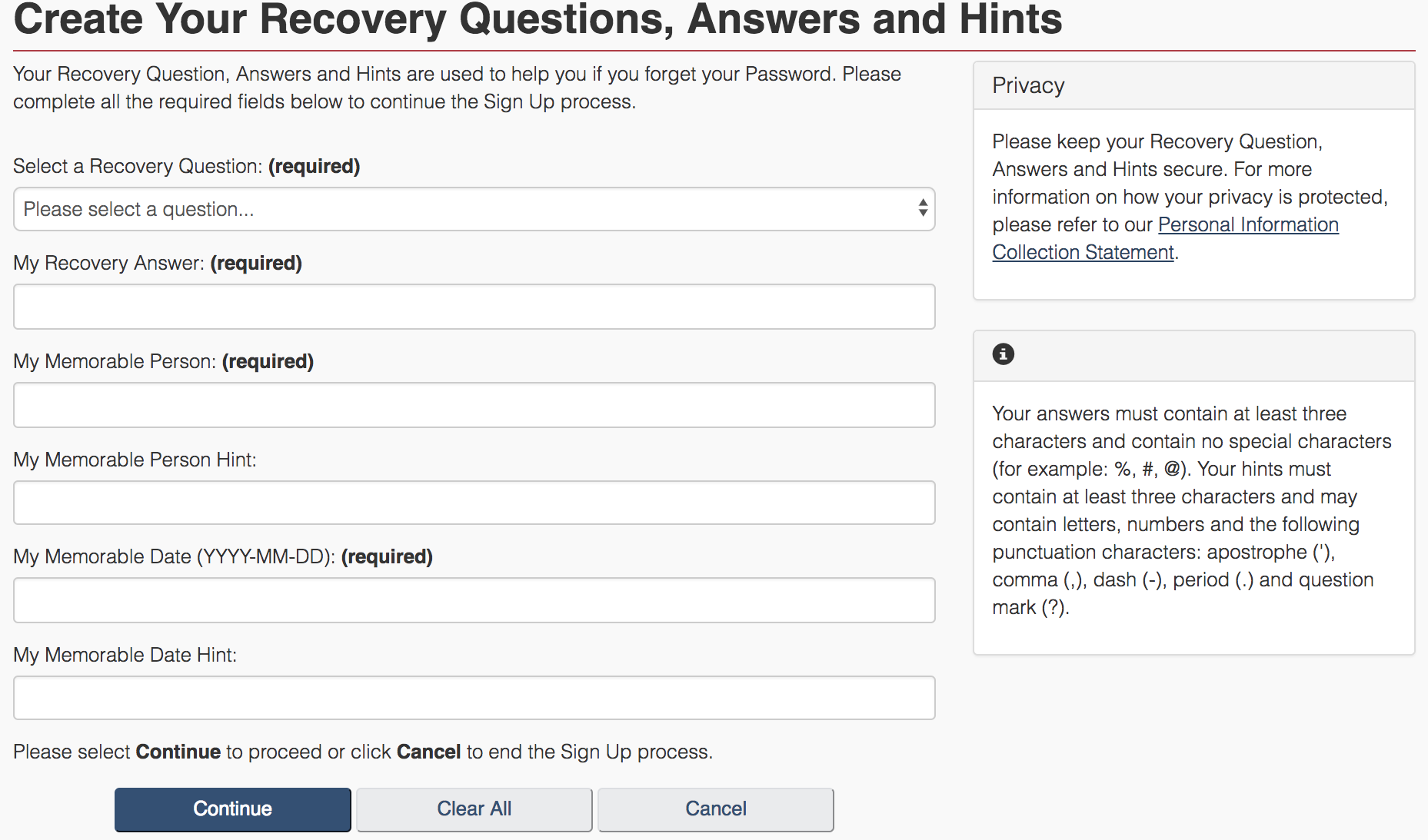Click the 'My Memorable Person Hint' label
The image size is (1428, 840).
135,460
